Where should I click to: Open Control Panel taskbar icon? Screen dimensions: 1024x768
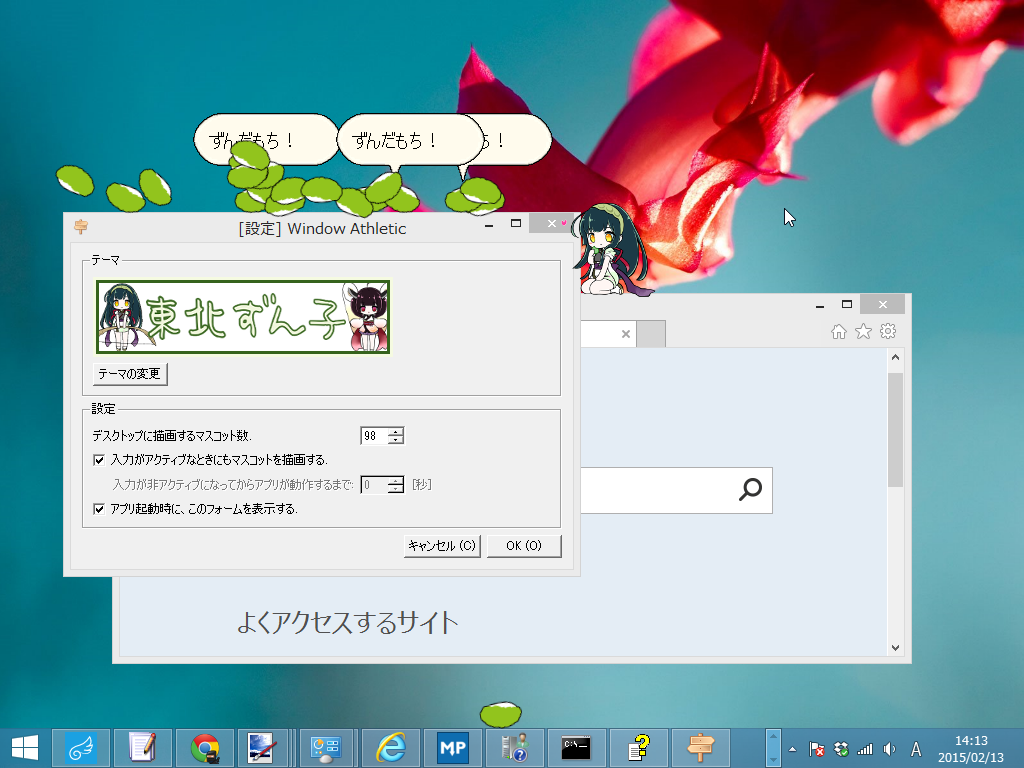[x=325, y=748]
